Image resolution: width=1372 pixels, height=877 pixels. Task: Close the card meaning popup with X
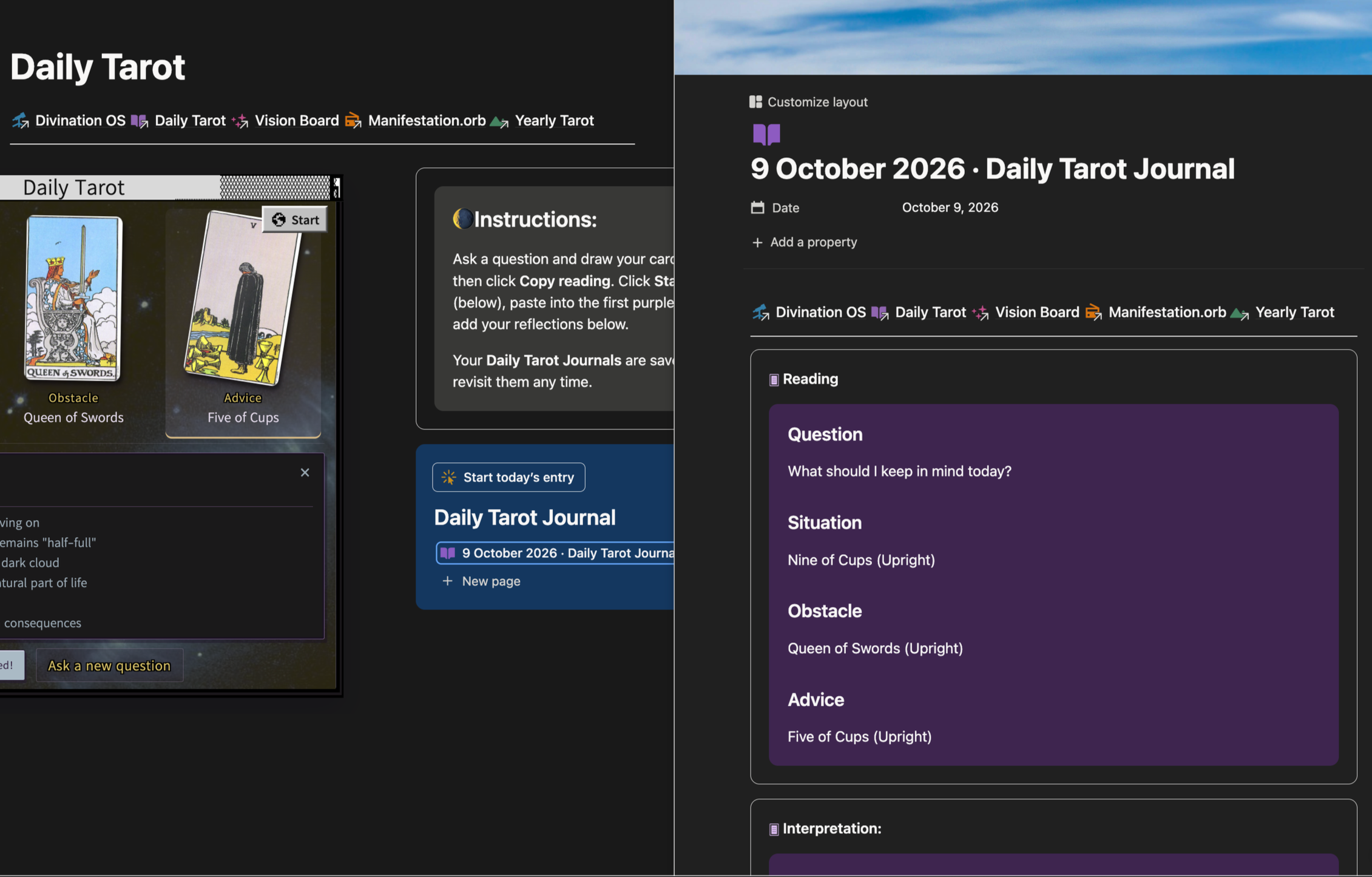pos(305,472)
